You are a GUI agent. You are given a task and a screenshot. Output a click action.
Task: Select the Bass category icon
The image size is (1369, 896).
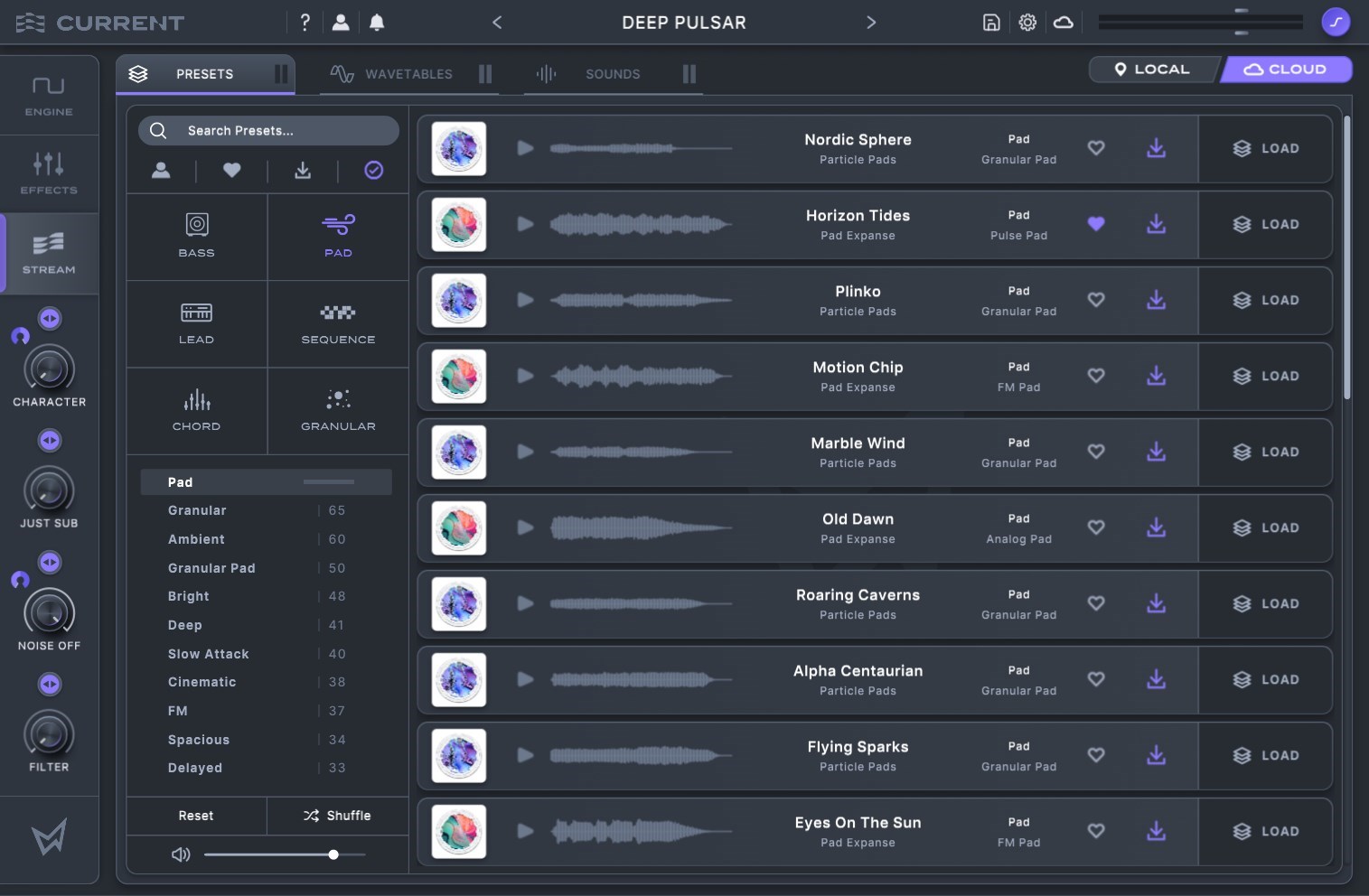[196, 235]
